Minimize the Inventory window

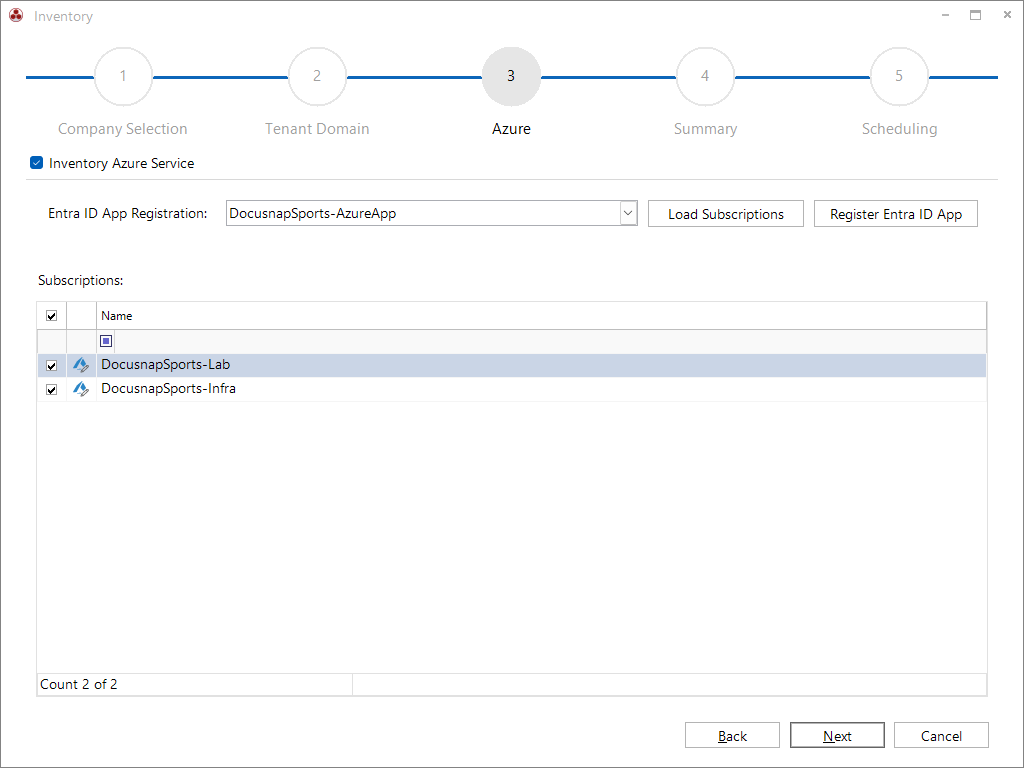pyautogui.click(x=945, y=15)
